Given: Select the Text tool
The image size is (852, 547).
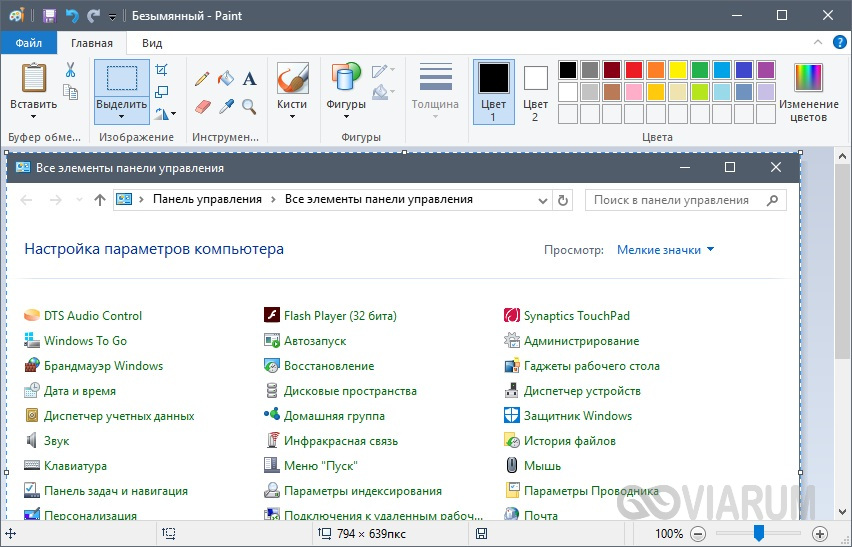Looking at the screenshot, I should pyautogui.click(x=249, y=78).
